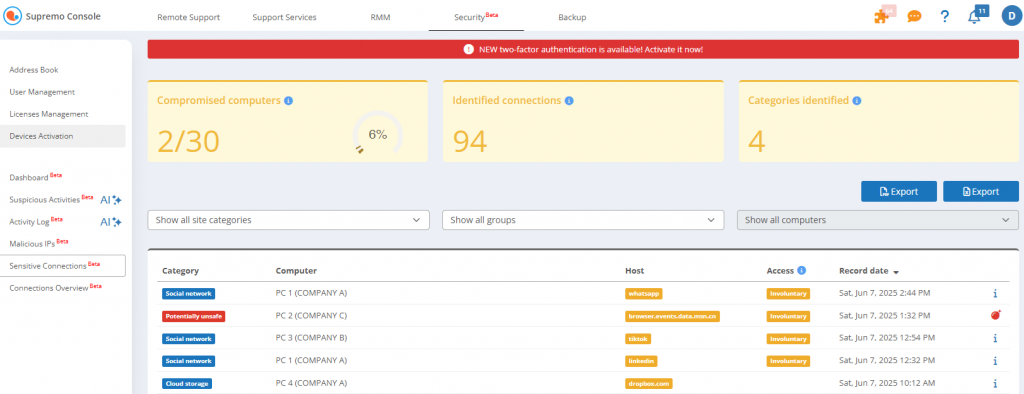The image size is (1024, 394).
Task: Click the 94 identified connections value
Action: [470, 141]
